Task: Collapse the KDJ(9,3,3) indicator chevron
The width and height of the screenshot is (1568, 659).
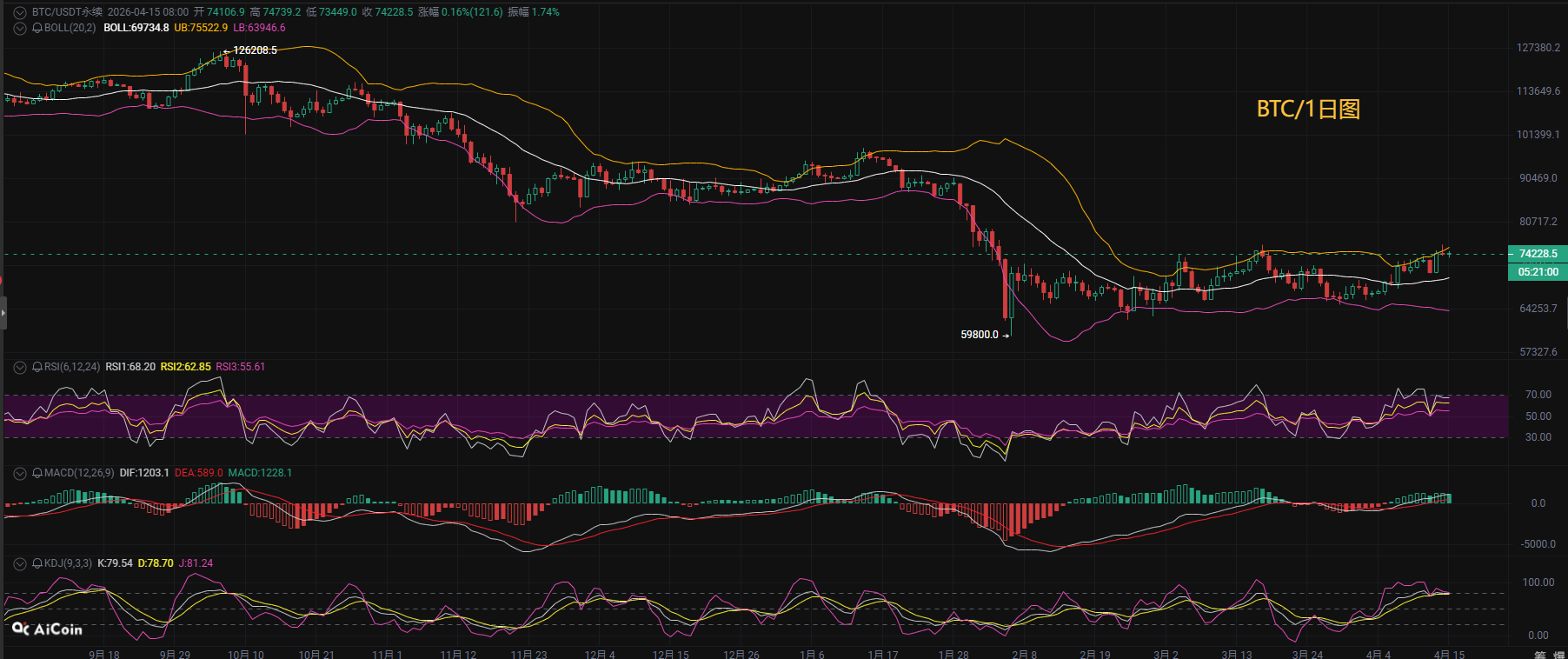Action: pos(20,563)
